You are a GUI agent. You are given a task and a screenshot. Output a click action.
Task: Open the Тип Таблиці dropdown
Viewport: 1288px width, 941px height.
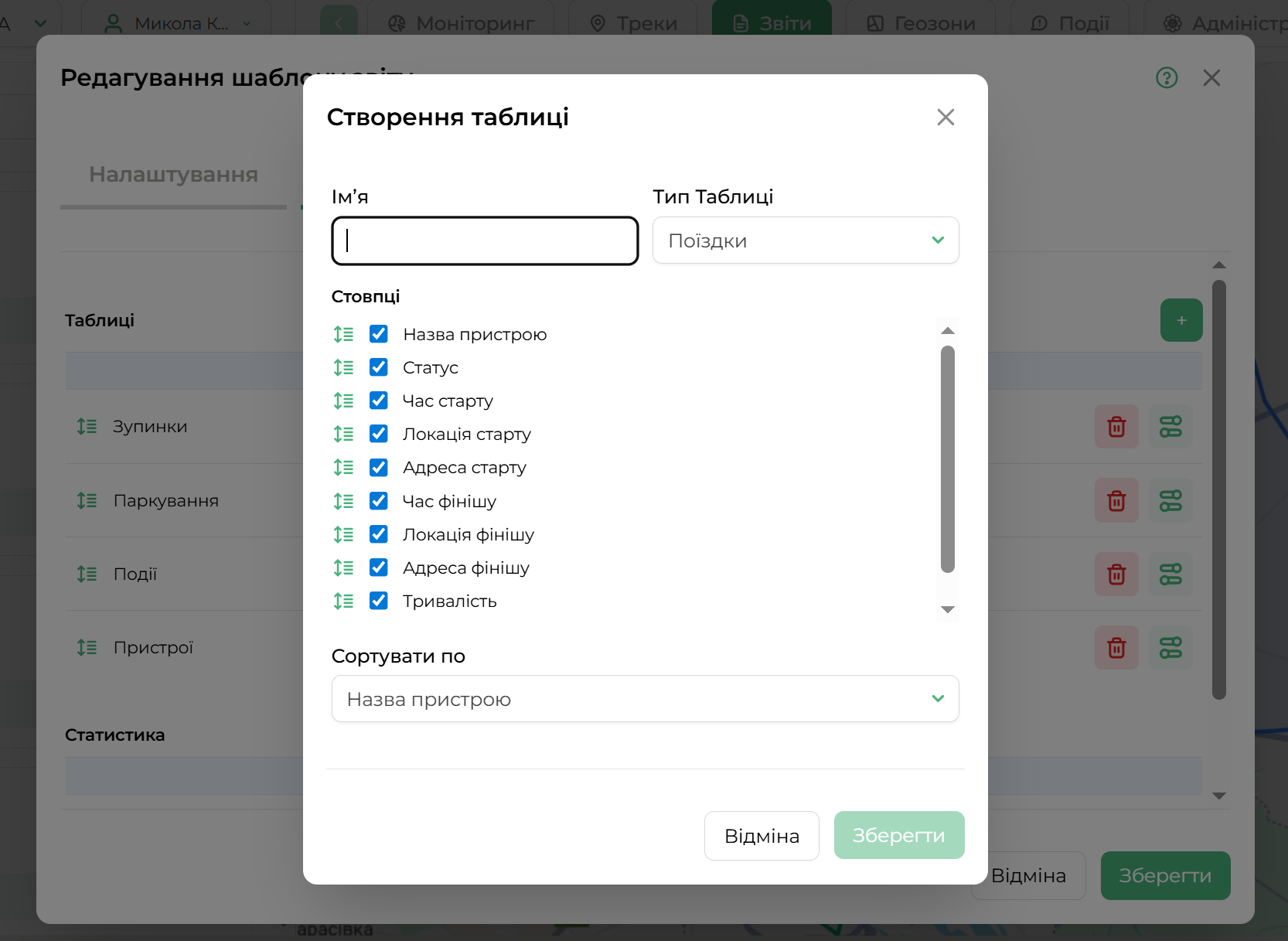tap(805, 240)
